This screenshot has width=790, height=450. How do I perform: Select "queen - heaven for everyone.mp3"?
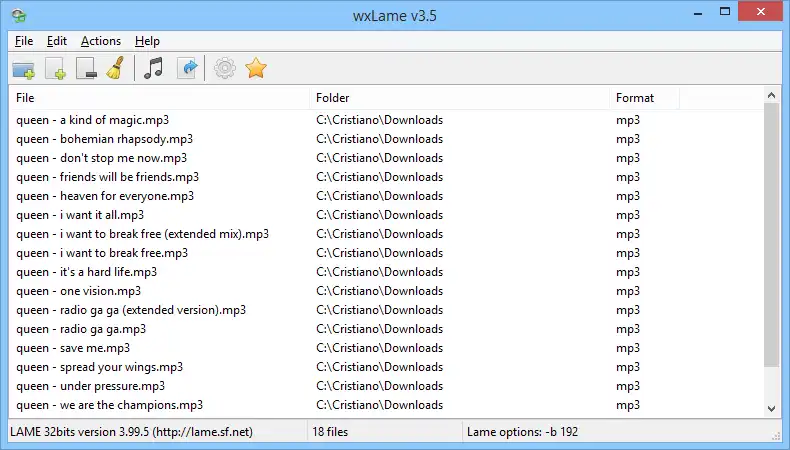(x=105, y=196)
